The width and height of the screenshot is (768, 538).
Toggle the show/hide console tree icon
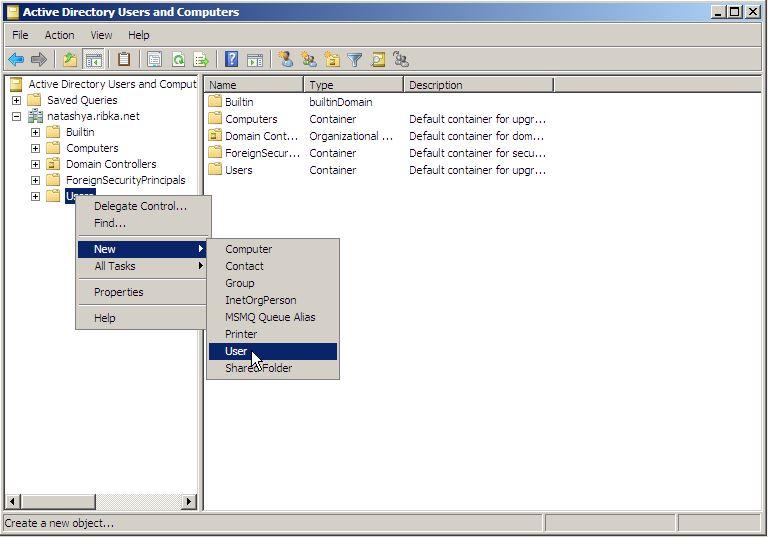point(93,60)
